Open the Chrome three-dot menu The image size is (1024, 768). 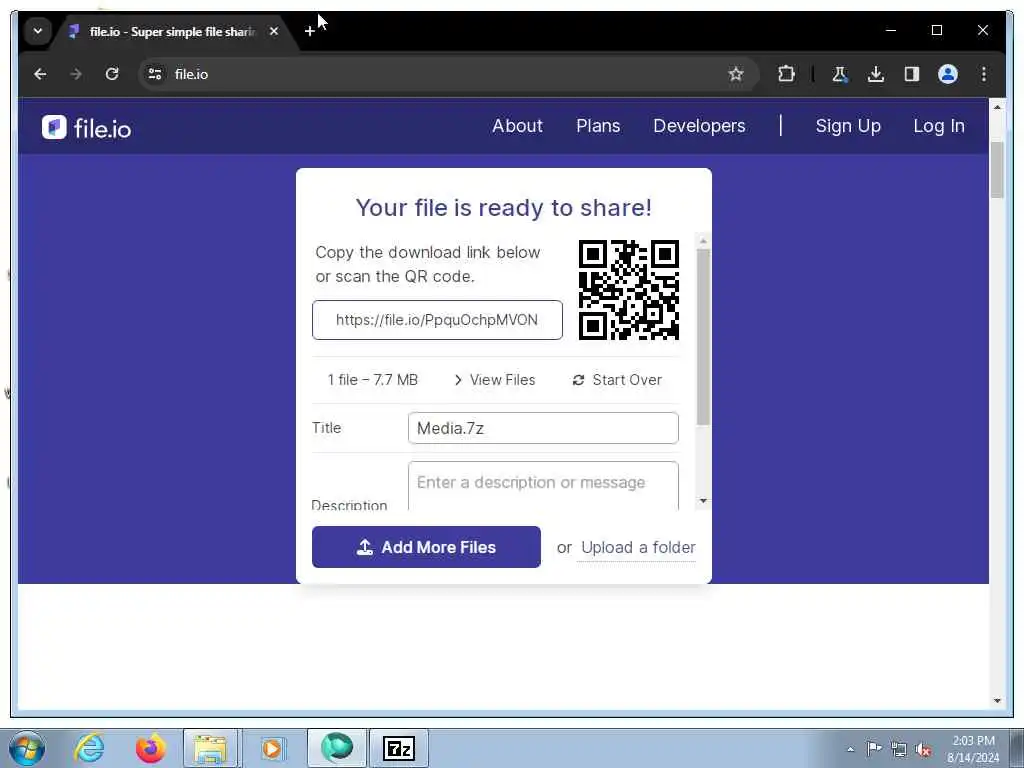(984, 74)
